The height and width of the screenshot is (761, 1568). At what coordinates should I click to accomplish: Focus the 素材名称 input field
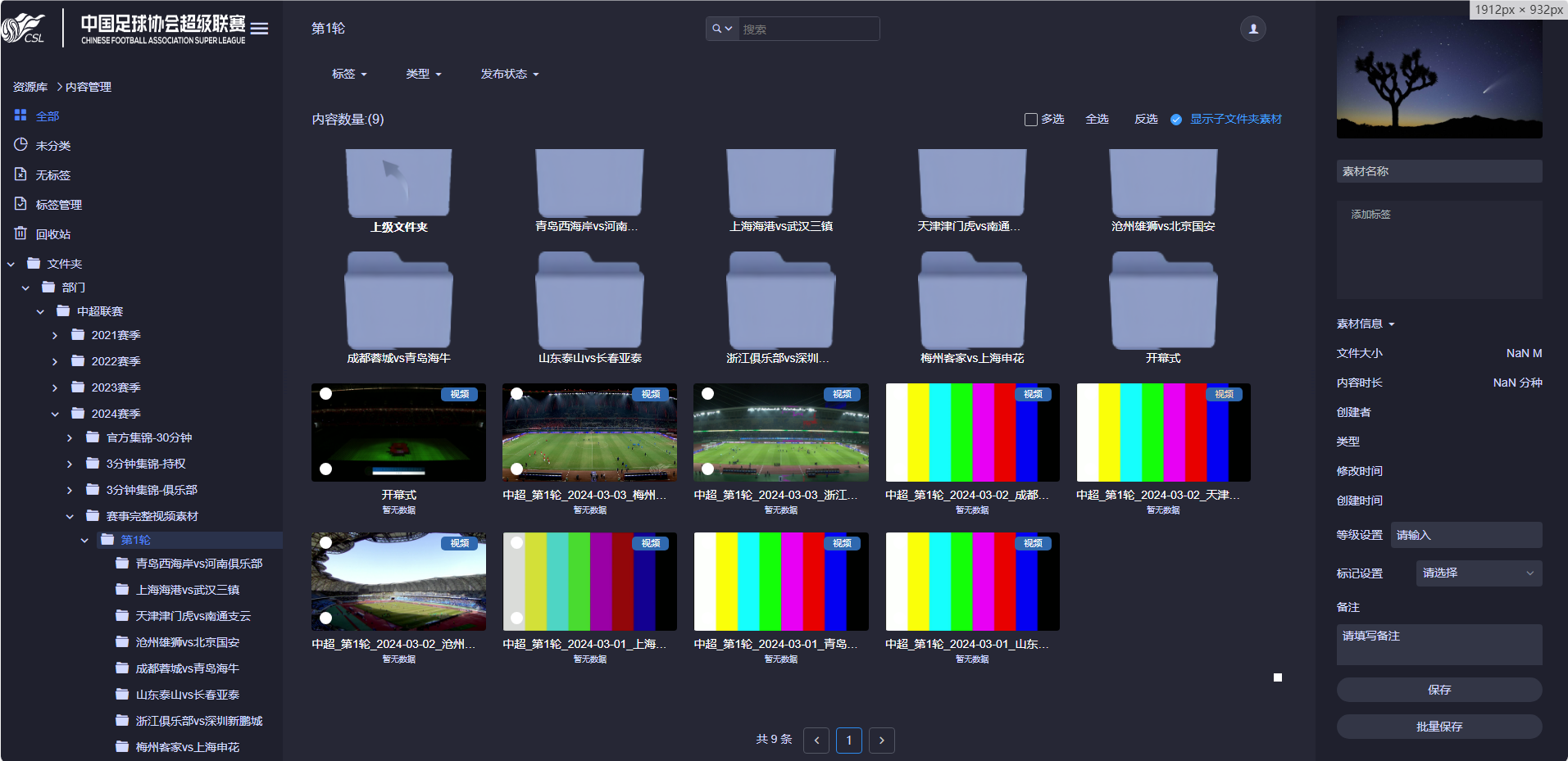pos(1439,171)
